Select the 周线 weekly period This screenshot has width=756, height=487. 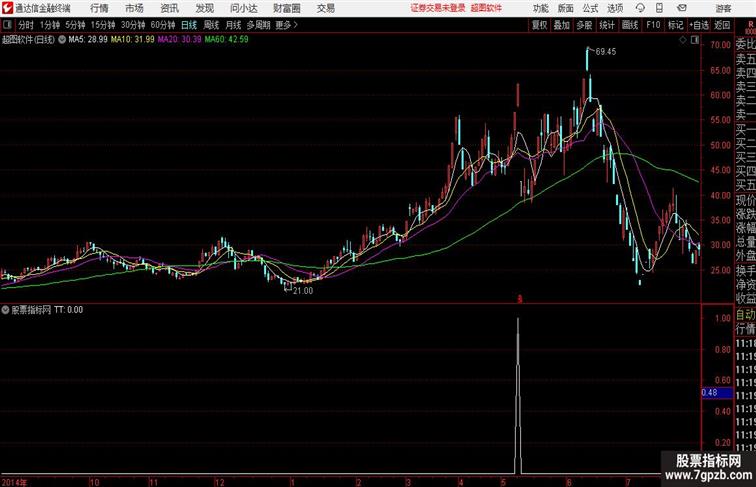pyautogui.click(x=211, y=25)
